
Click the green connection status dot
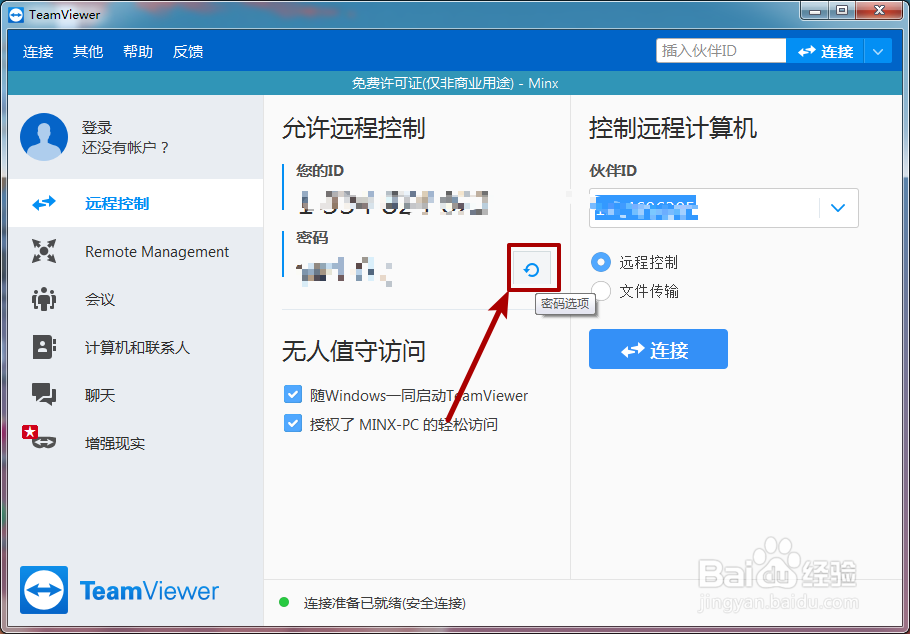click(x=284, y=602)
